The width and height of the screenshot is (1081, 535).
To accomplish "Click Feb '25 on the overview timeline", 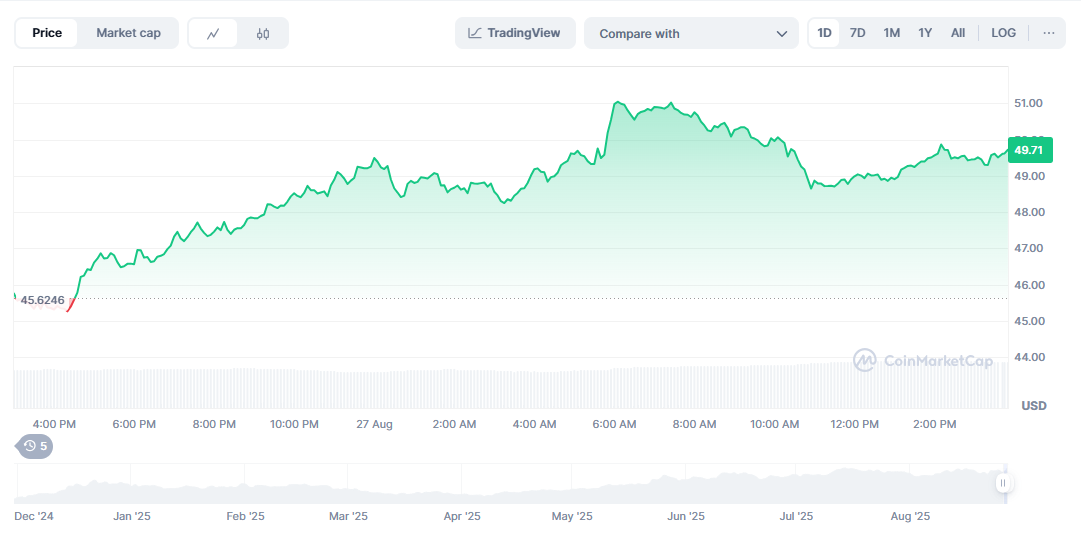I will coord(245,516).
